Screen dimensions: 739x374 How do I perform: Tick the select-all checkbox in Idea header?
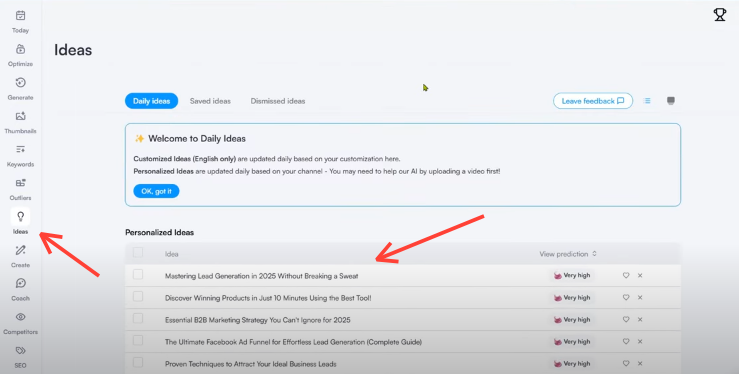[138, 252]
